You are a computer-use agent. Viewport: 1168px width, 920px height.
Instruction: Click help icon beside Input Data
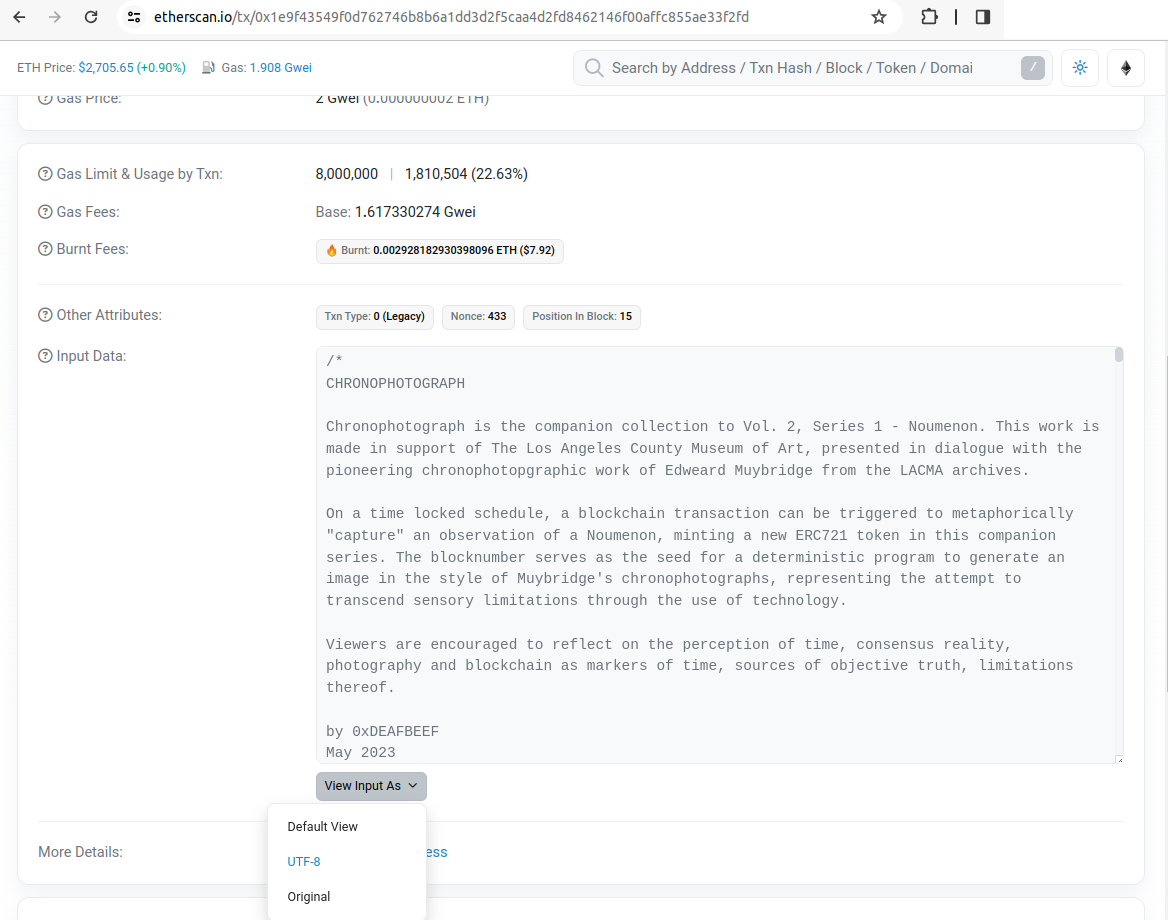[x=45, y=356]
